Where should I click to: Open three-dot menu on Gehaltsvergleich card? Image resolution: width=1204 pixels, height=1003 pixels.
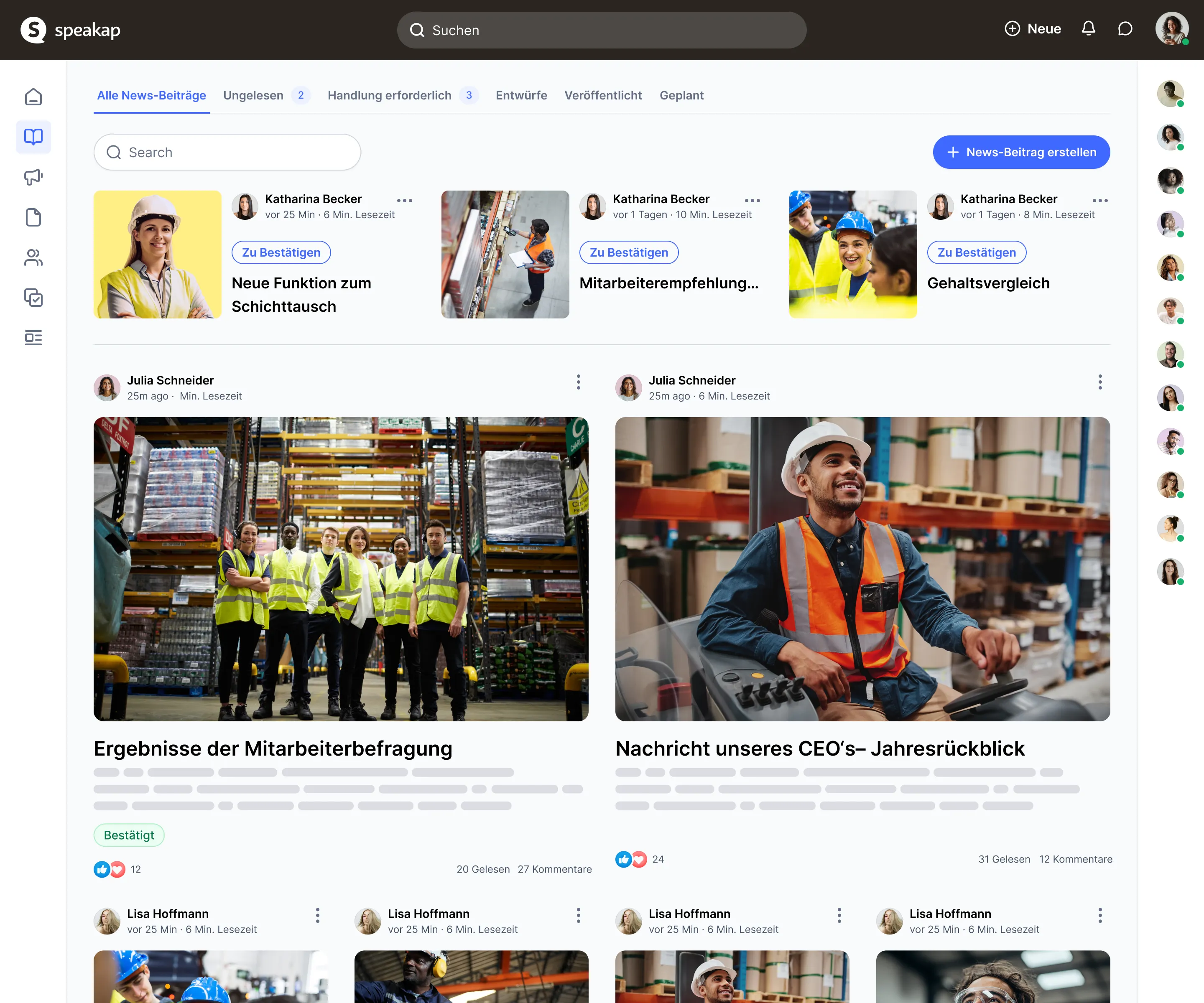click(x=1099, y=201)
